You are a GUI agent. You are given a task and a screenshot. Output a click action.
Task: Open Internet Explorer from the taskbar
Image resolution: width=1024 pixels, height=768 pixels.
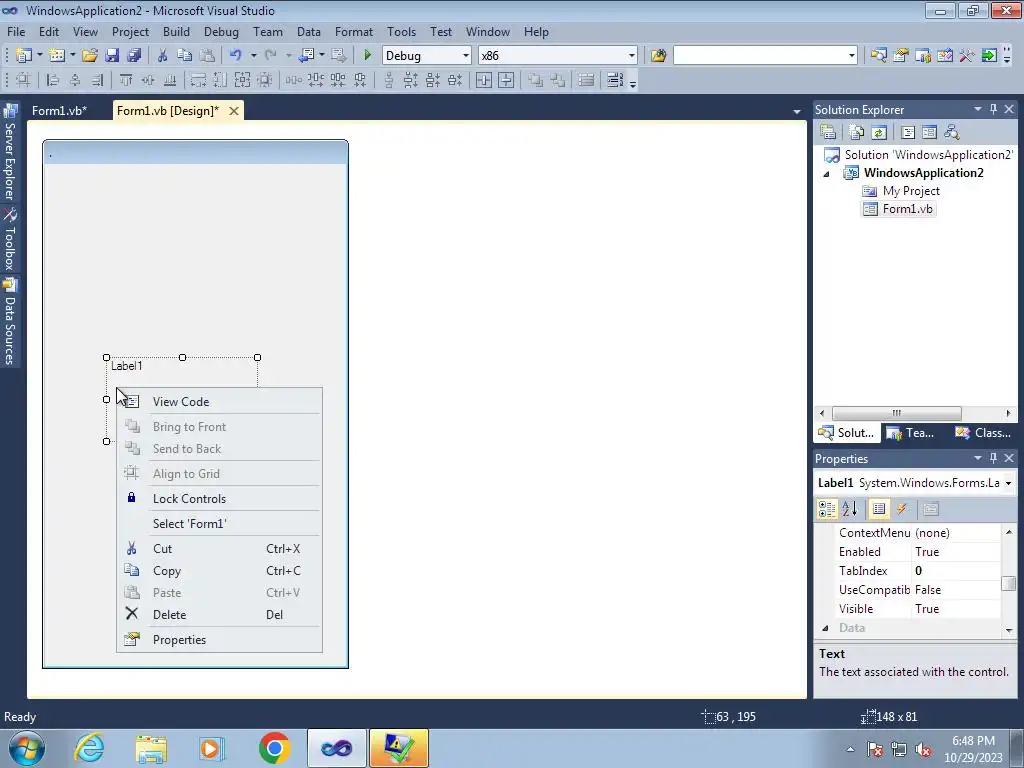(89, 748)
